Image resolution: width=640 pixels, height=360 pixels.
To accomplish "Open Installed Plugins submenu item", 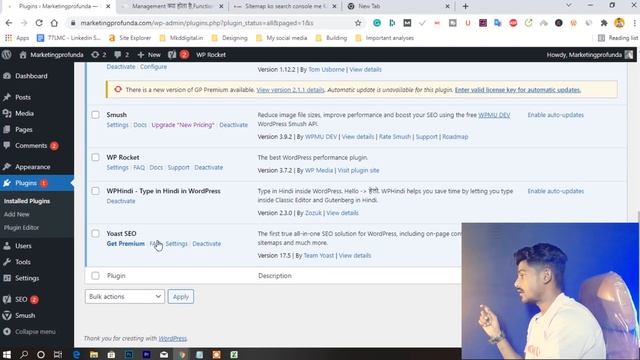I will point(27,201).
